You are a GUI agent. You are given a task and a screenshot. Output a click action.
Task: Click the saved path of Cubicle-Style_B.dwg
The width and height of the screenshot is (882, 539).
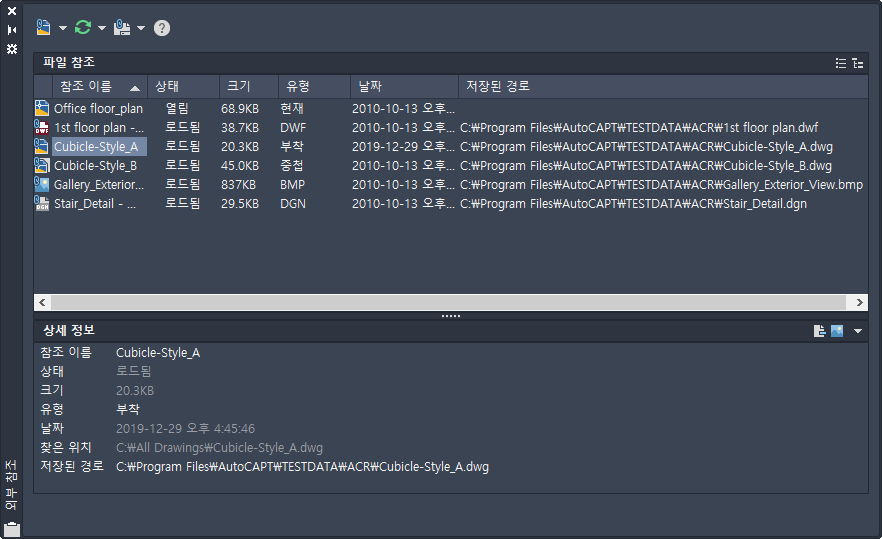coord(646,166)
